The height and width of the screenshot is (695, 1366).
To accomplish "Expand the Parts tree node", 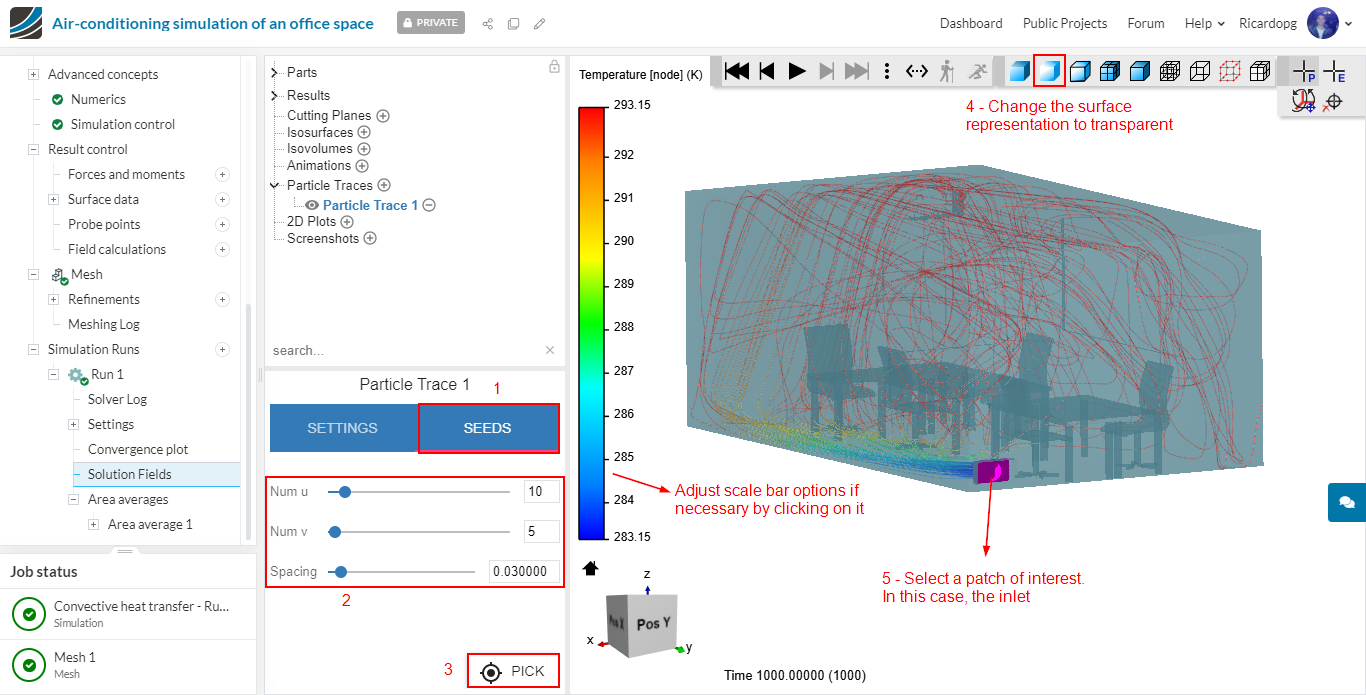I will click(x=275, y=72).
